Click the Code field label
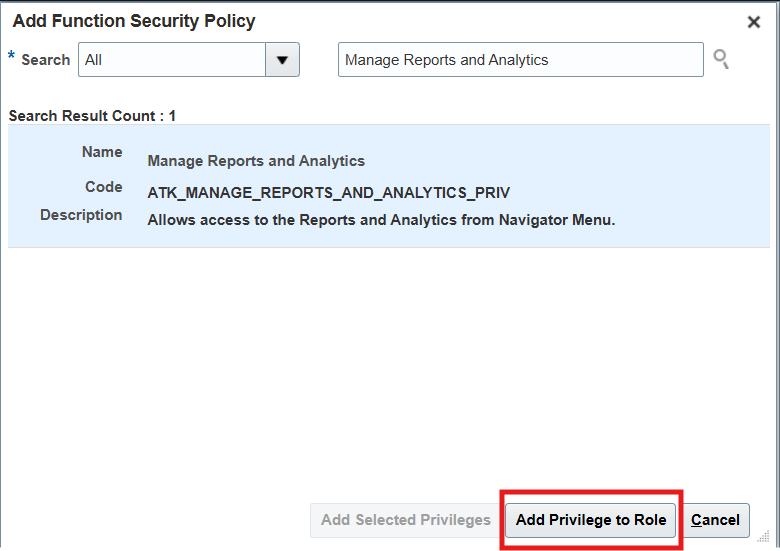This screenshot has height=551, width=780. (103, 187)
